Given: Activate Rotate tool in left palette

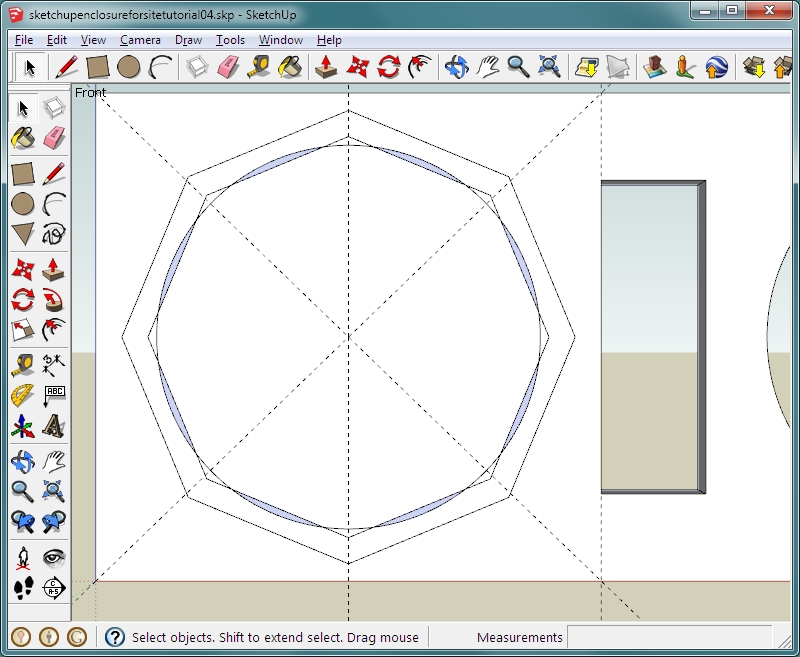Looking at the screenshot, I should click(23, 300).
